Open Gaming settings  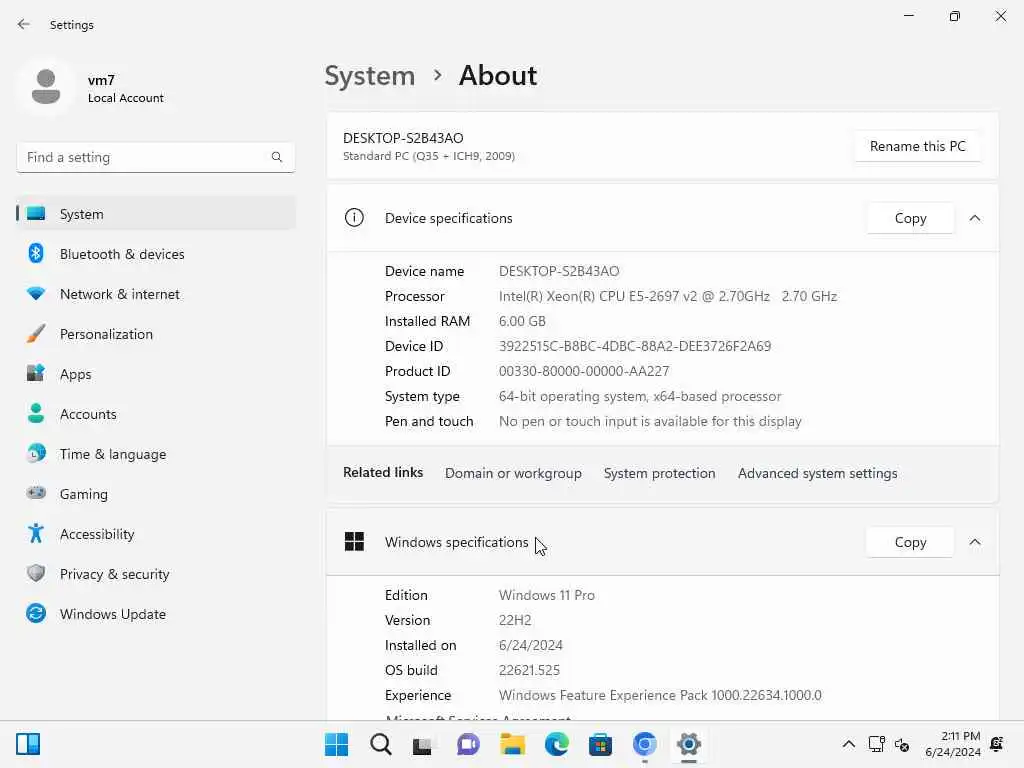(x=156, y=493)
